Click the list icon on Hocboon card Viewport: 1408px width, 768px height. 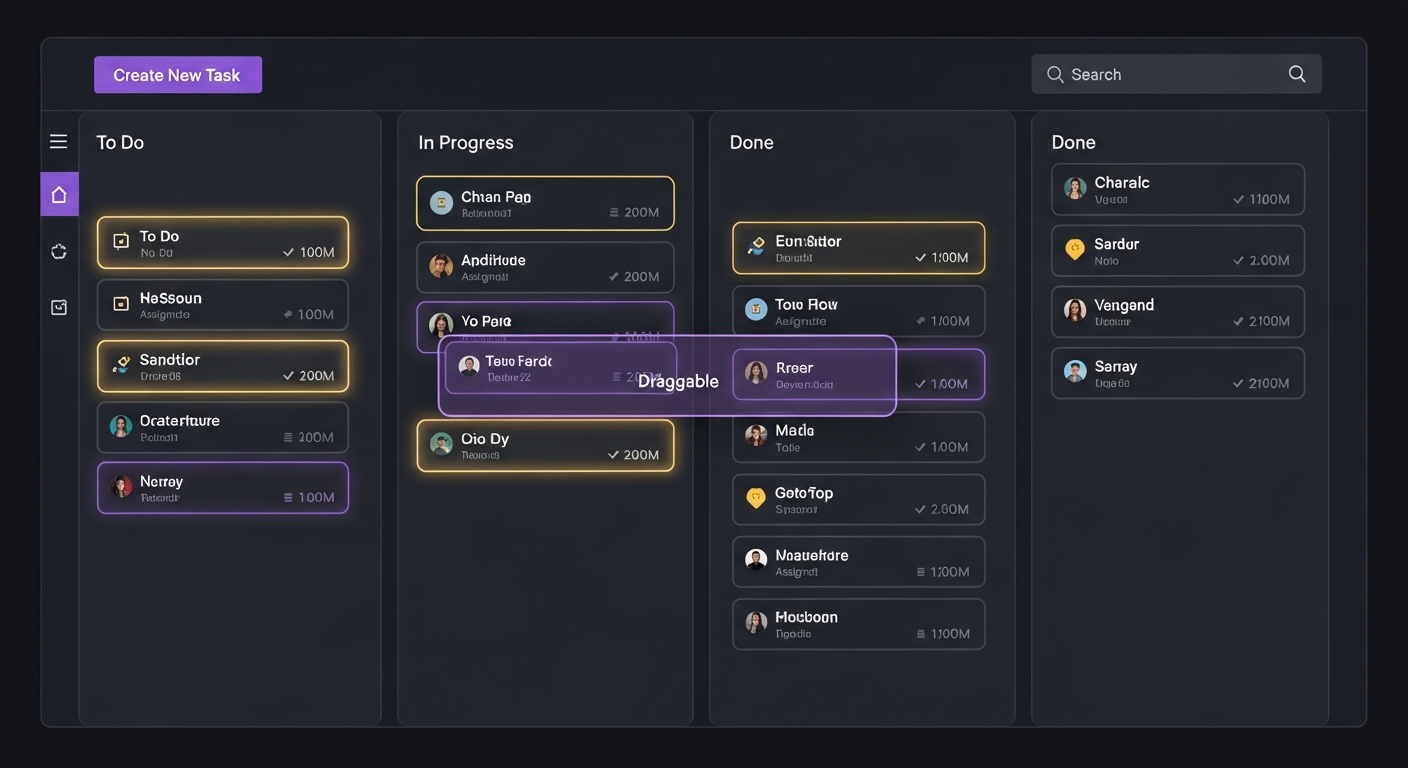[921, 634]
